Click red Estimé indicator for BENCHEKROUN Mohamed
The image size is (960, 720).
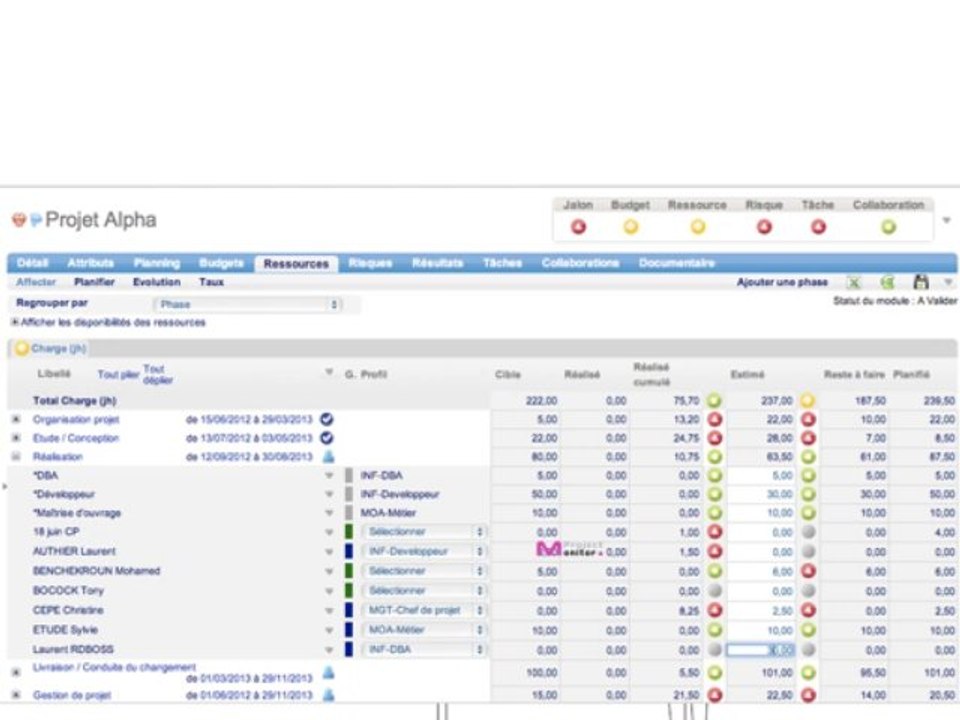tap(808, 571)
